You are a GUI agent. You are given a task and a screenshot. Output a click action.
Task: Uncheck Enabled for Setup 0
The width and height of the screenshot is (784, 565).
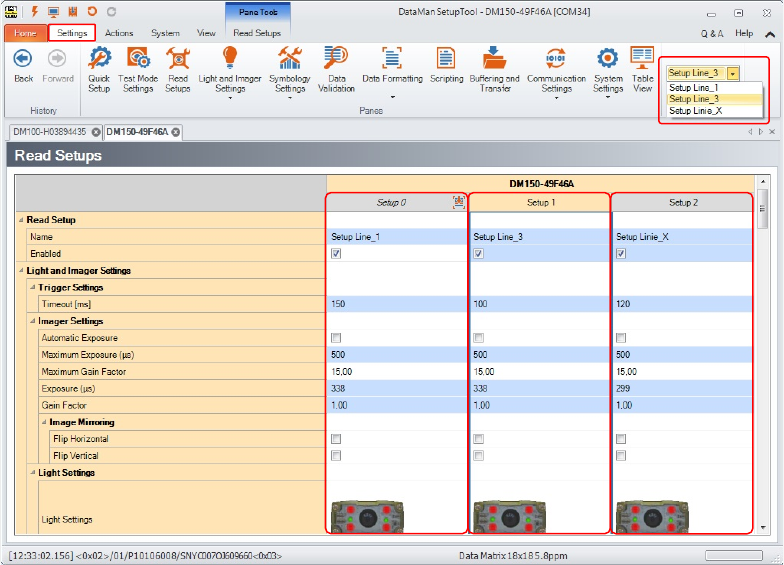[336, 254]
